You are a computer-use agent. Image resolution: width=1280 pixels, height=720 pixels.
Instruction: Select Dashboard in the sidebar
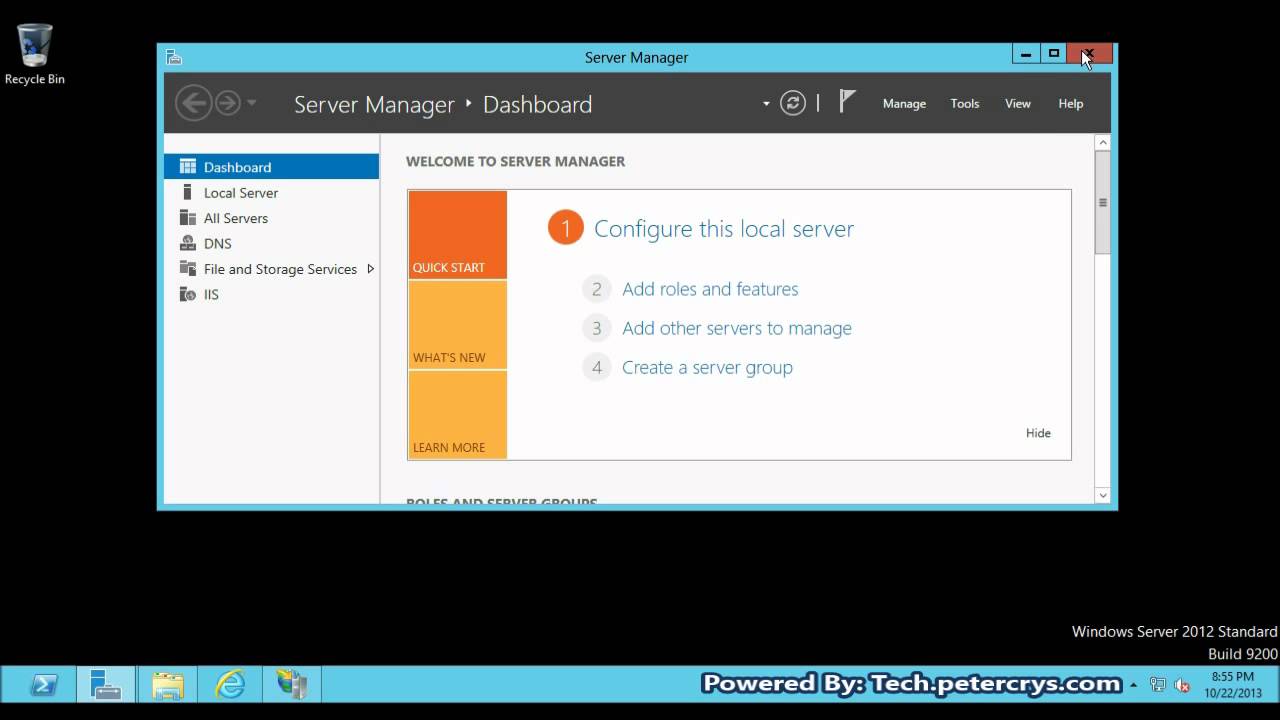[271, 167]
